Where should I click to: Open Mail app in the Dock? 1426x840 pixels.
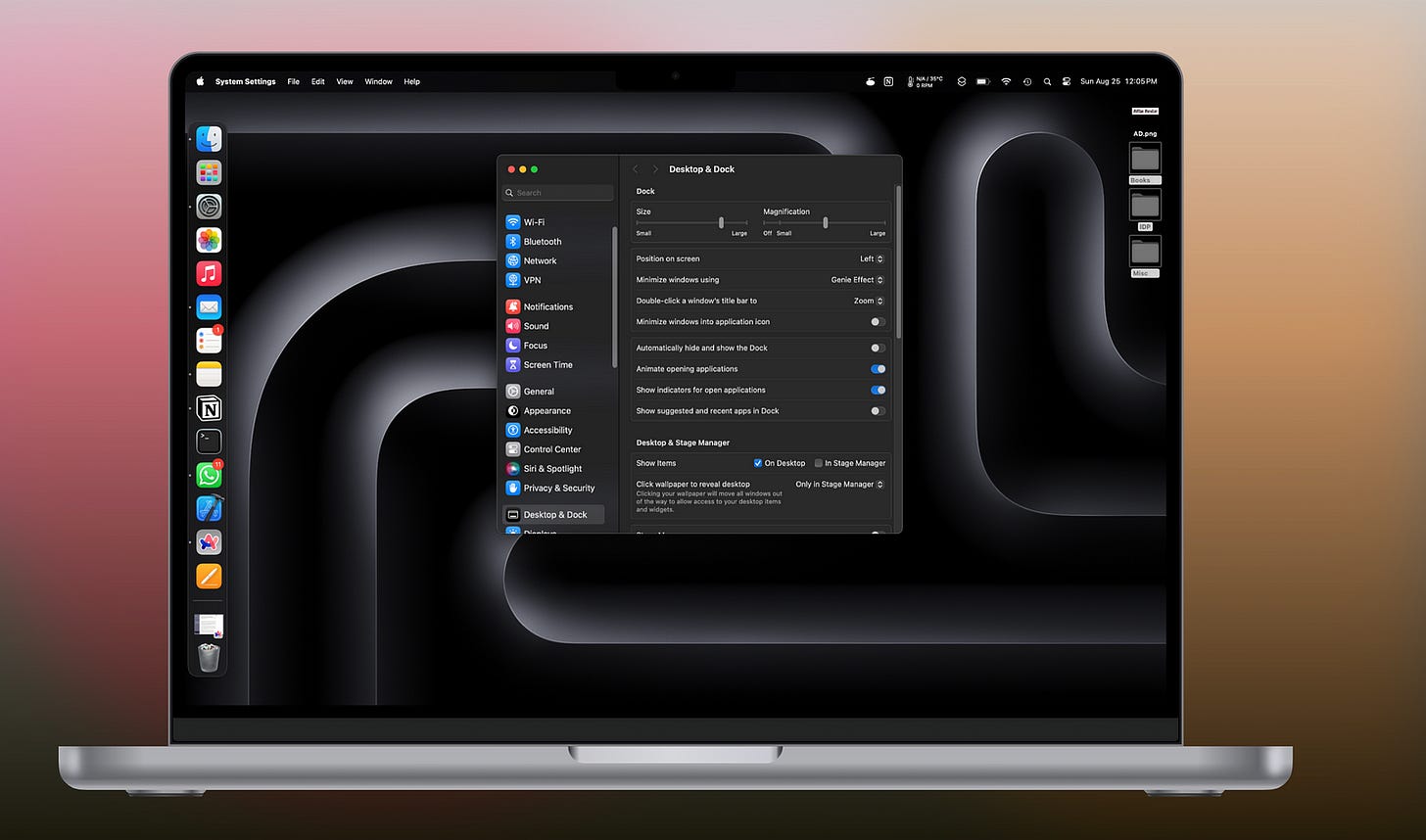click(x=209, y=307)
